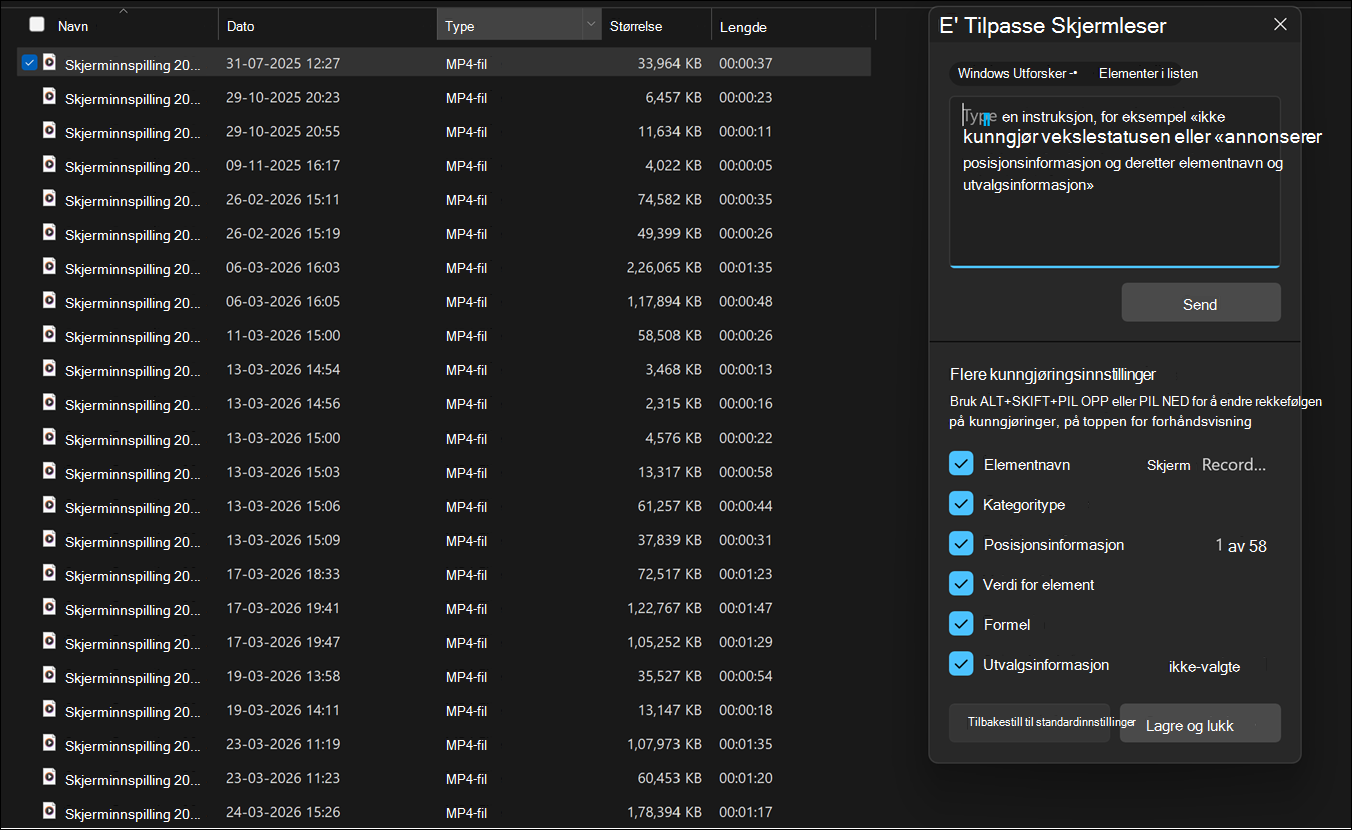
Task: Click Tilbakestill til standardinnstillinger button
Action: (1030, 722)
